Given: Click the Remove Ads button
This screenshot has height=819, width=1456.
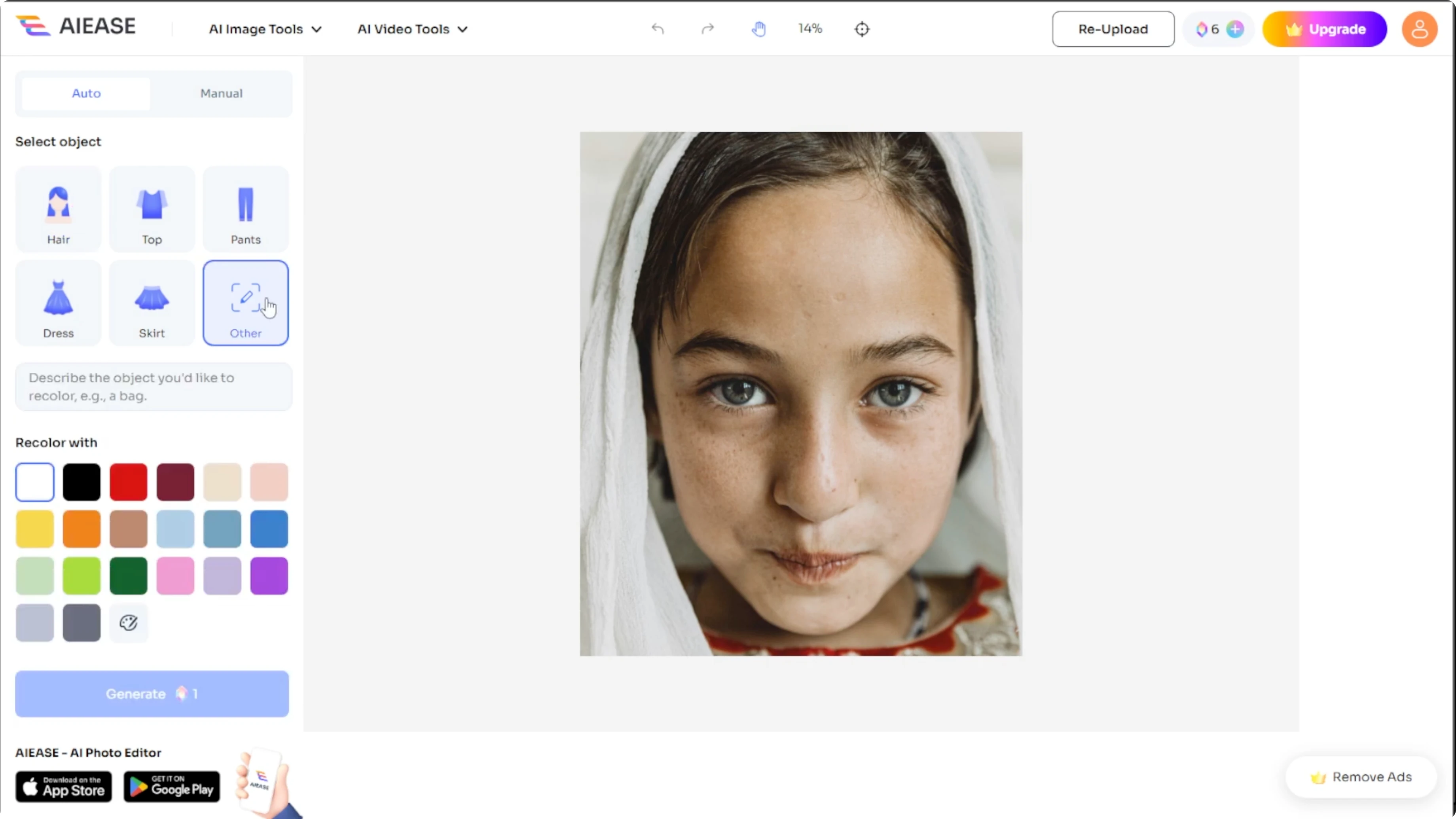Looking at the screenshot, I should click(x=1361, y=777).
